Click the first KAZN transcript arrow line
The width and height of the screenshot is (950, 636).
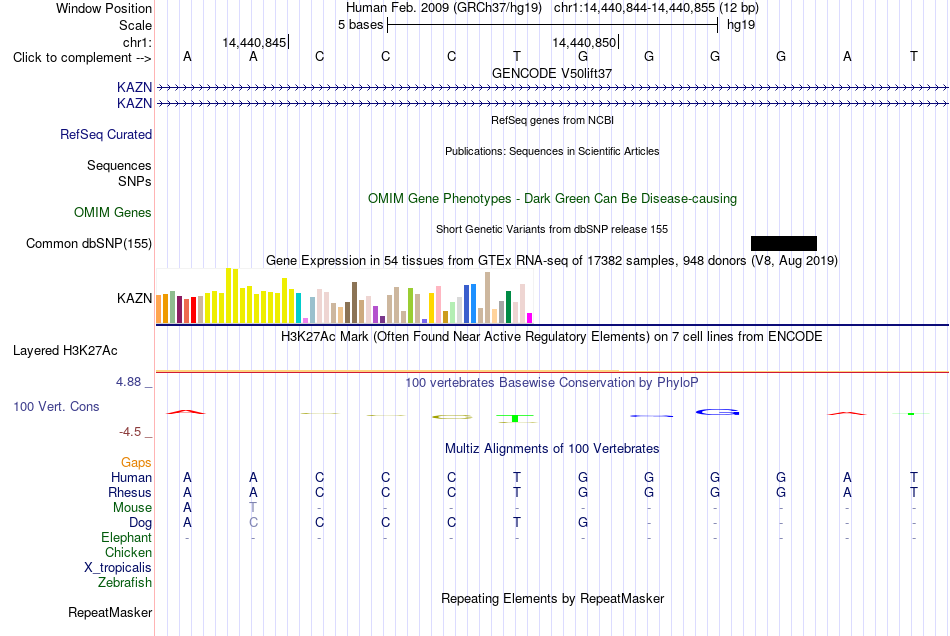[x=552, y=88]
